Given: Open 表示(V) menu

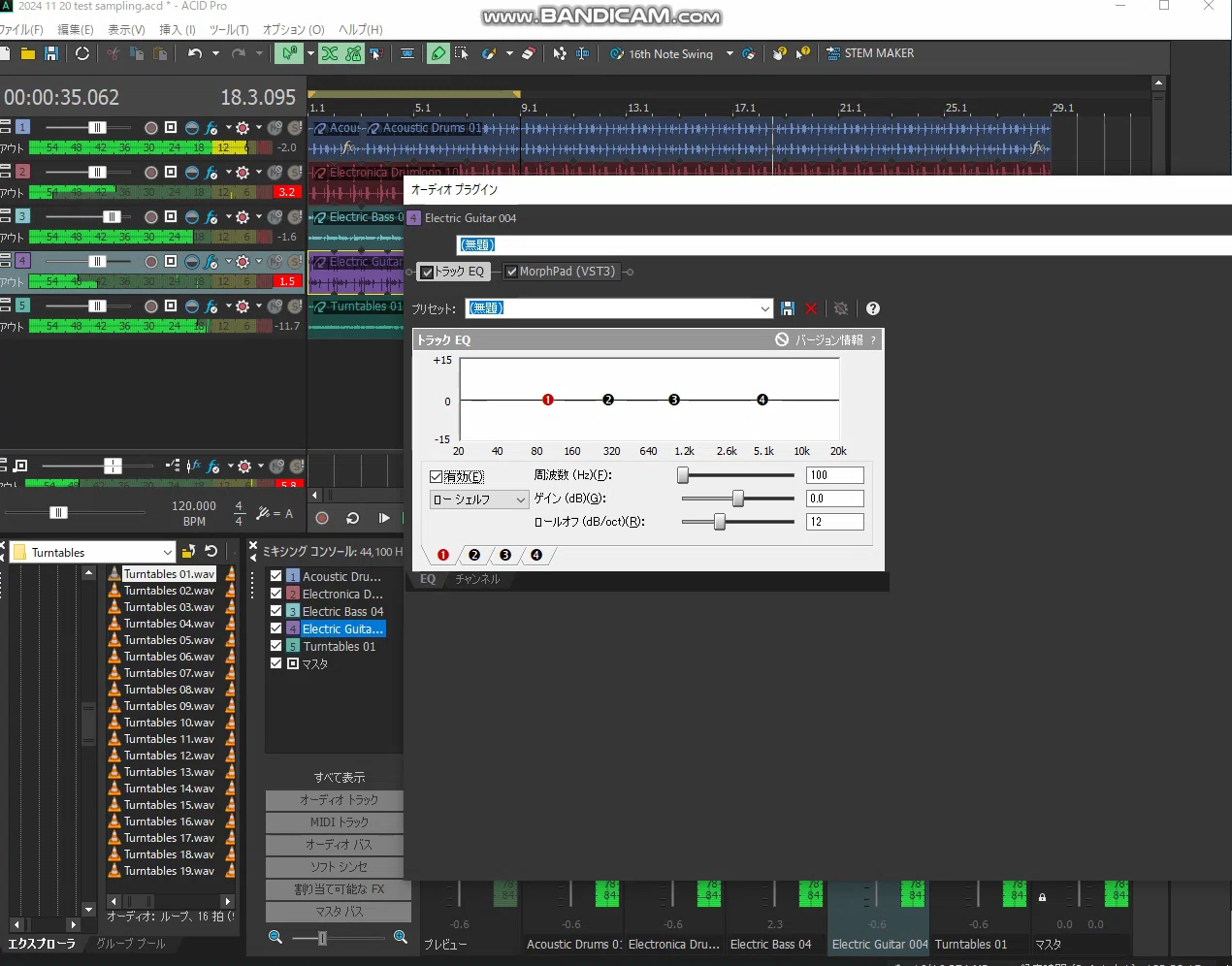Looking at the screenshot, I should (x=126, y=29).
